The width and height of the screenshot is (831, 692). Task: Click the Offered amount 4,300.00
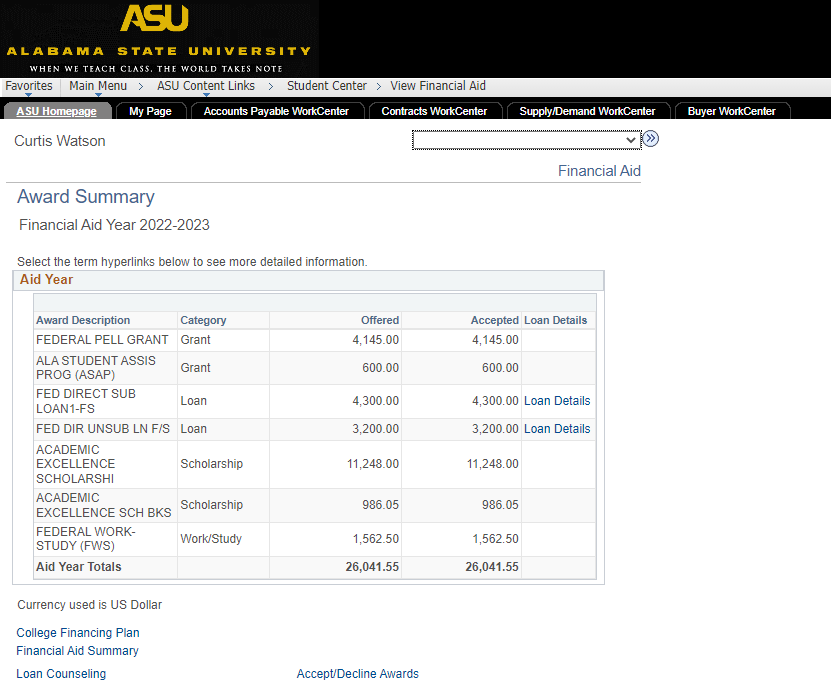click(376, 401)
